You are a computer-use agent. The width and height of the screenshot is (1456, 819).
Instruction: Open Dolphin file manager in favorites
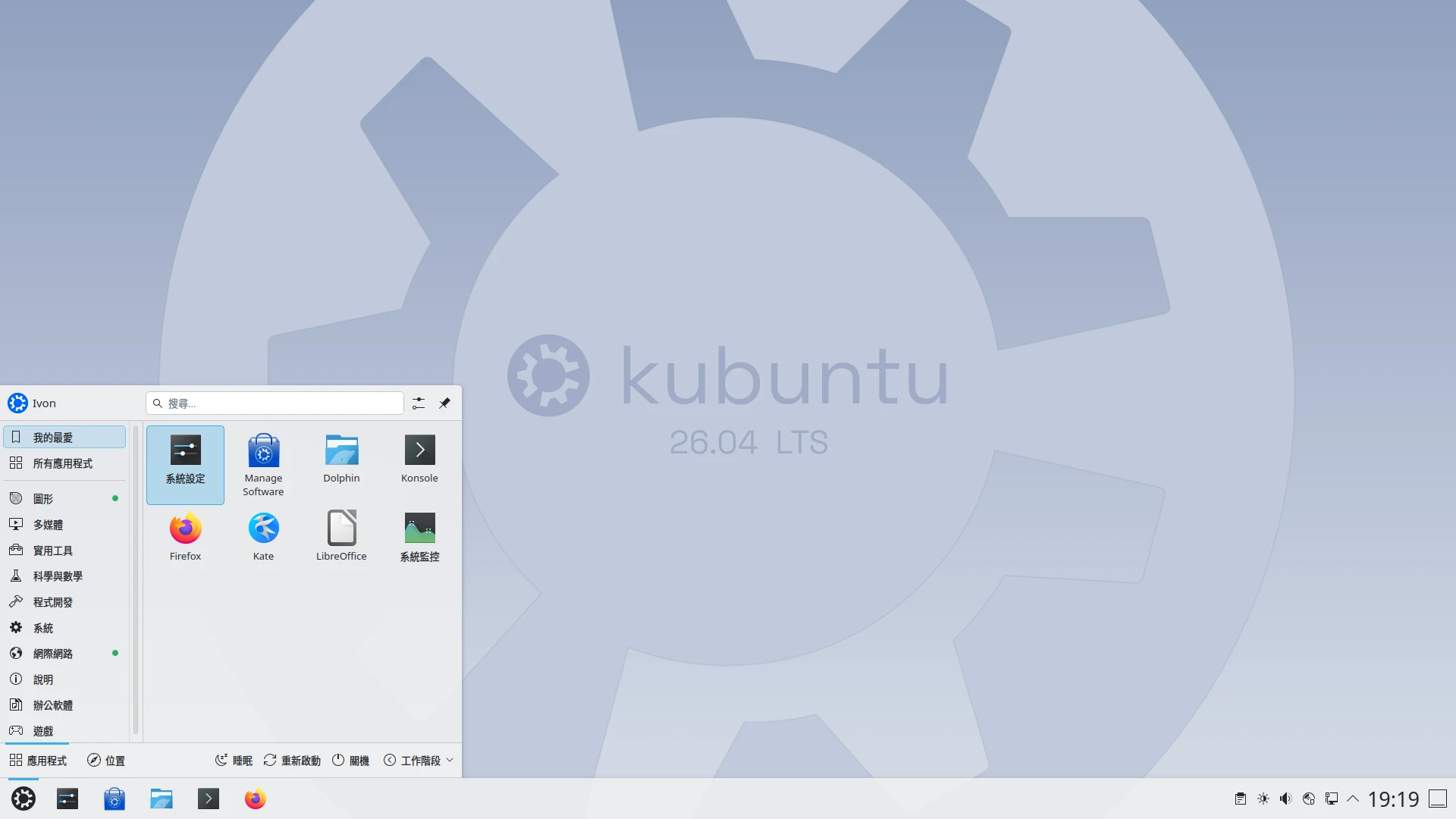[341, 459]
